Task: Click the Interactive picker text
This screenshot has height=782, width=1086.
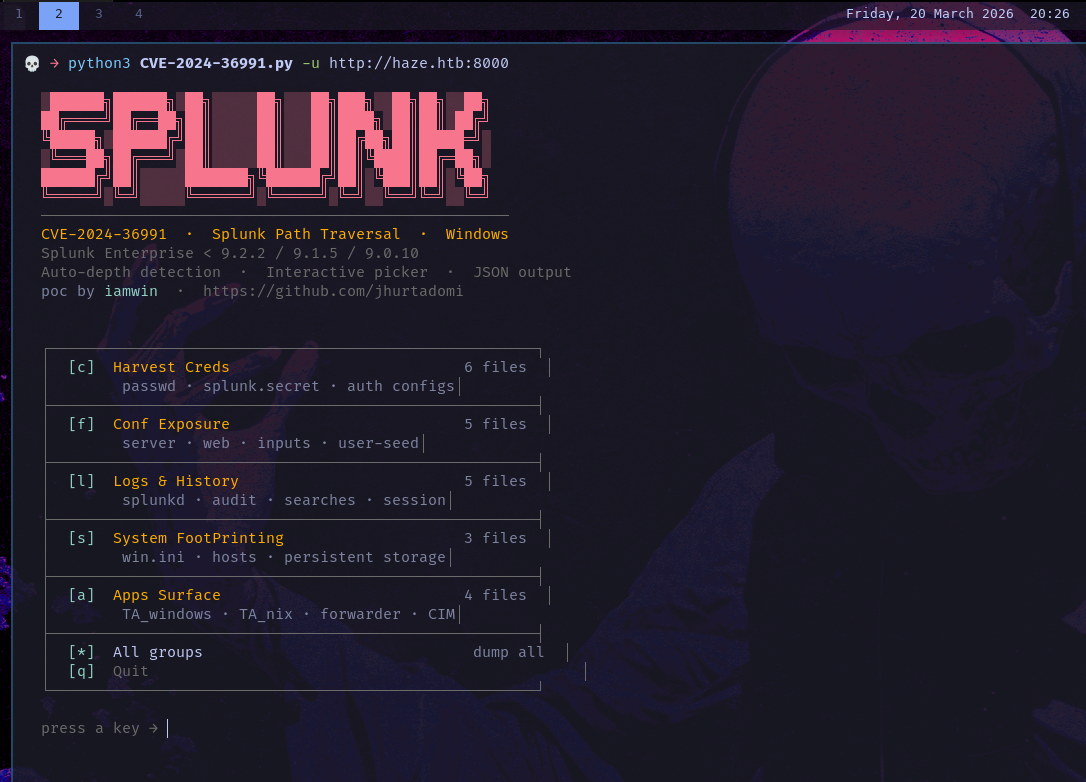Action: click(346, 272)
